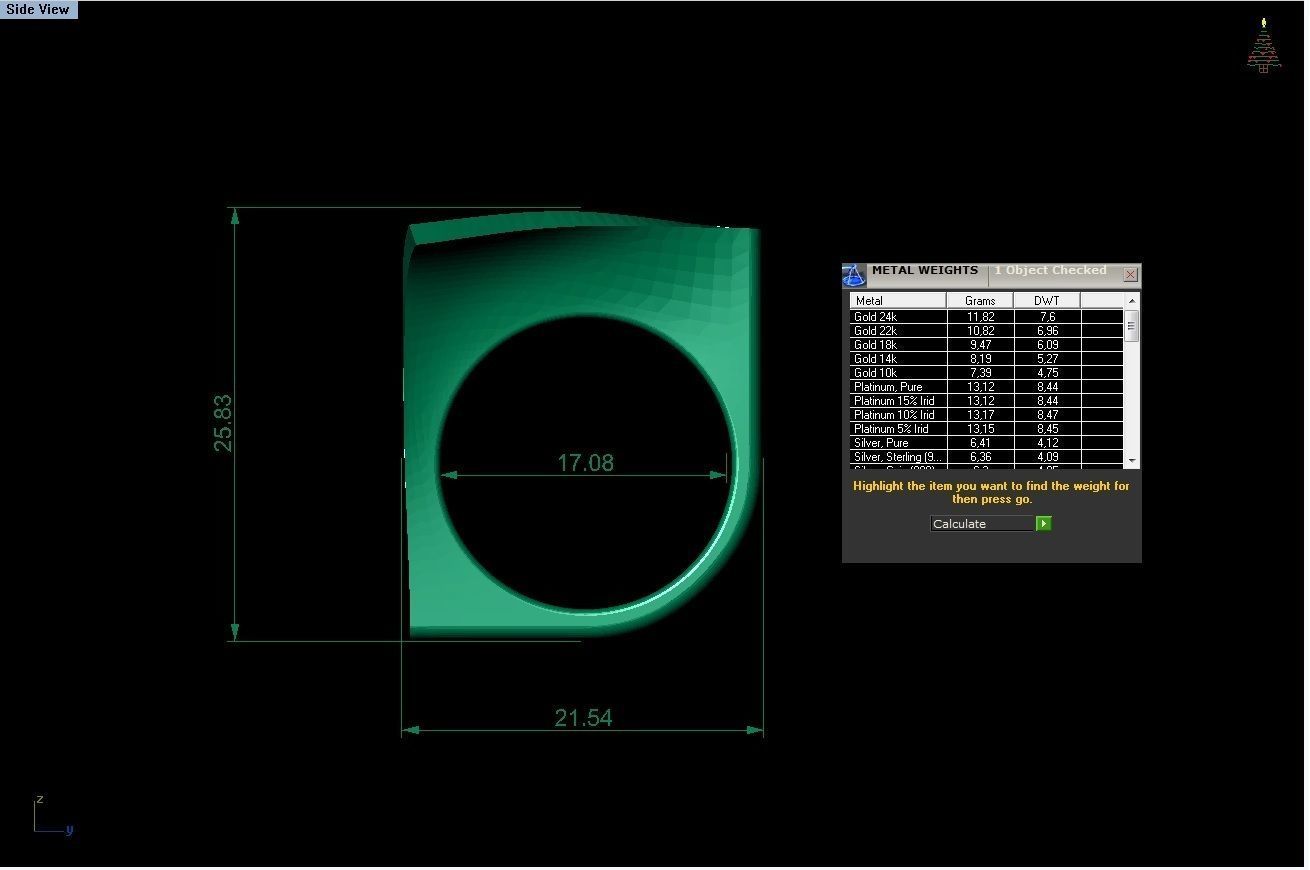Click the 5,27 DWT value for Gold 14k
Screen dimensions: 1310x870
[x=1047, y=359]
